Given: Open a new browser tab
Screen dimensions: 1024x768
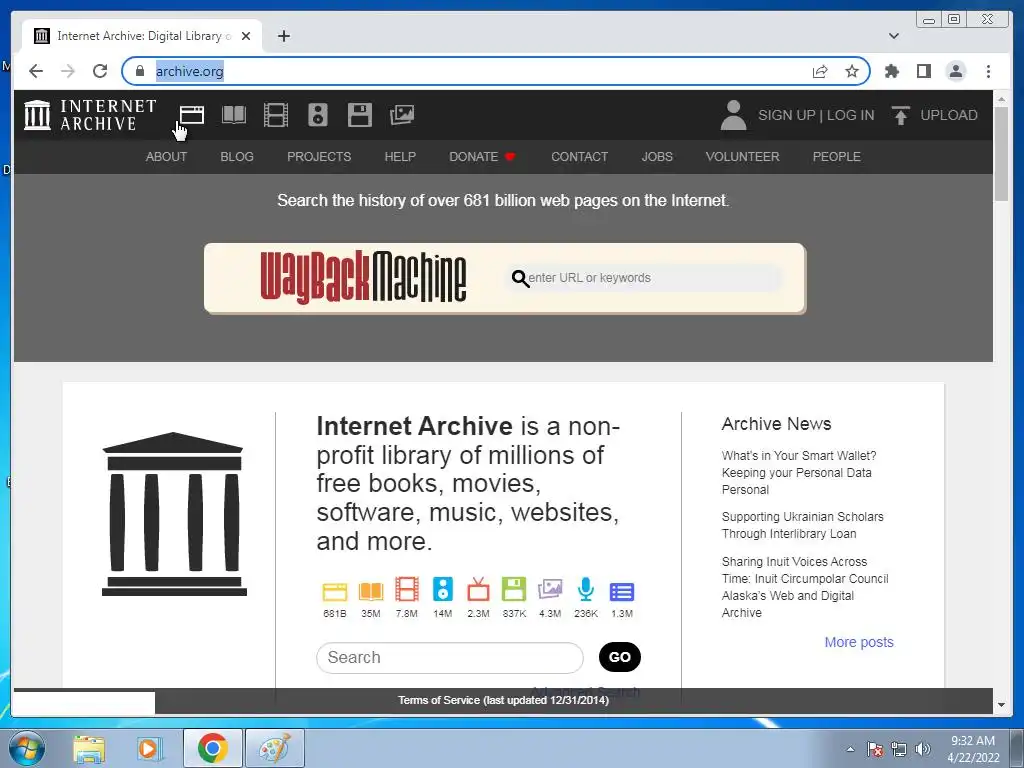Looking at the screenshot, I should (283, 36).
